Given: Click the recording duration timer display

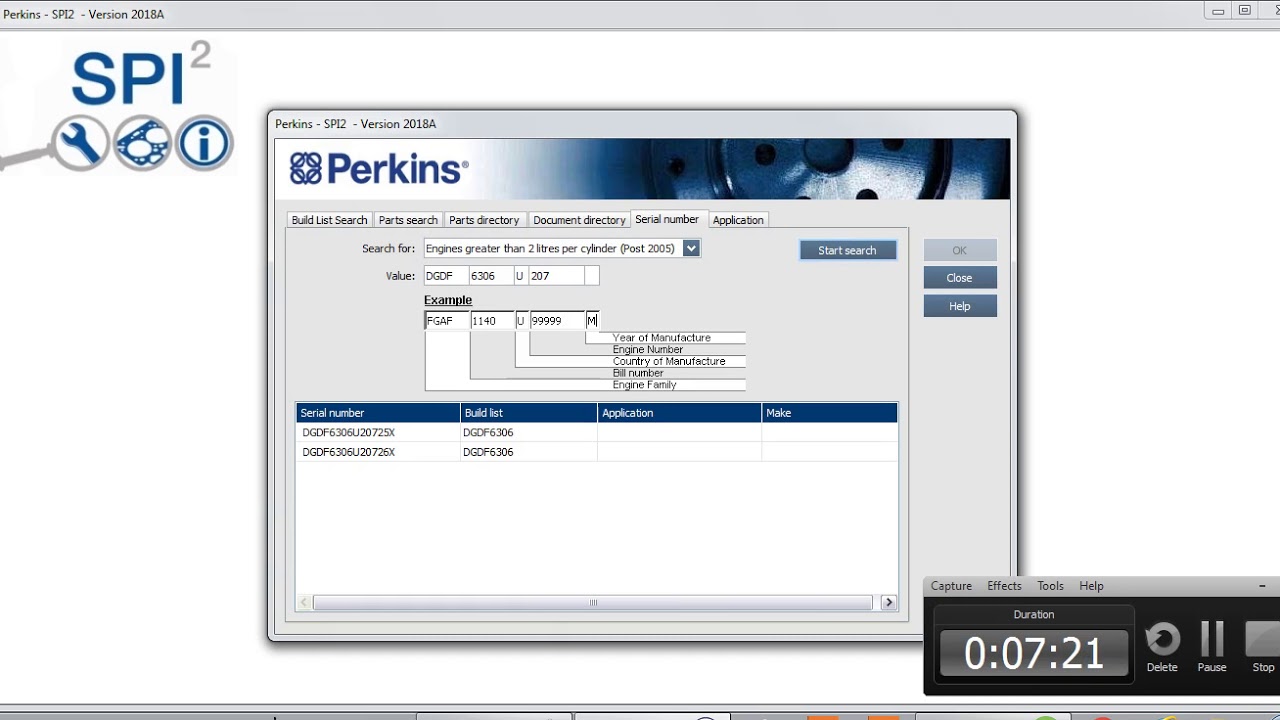Looking at the screenshot, I should [1034, 652].
